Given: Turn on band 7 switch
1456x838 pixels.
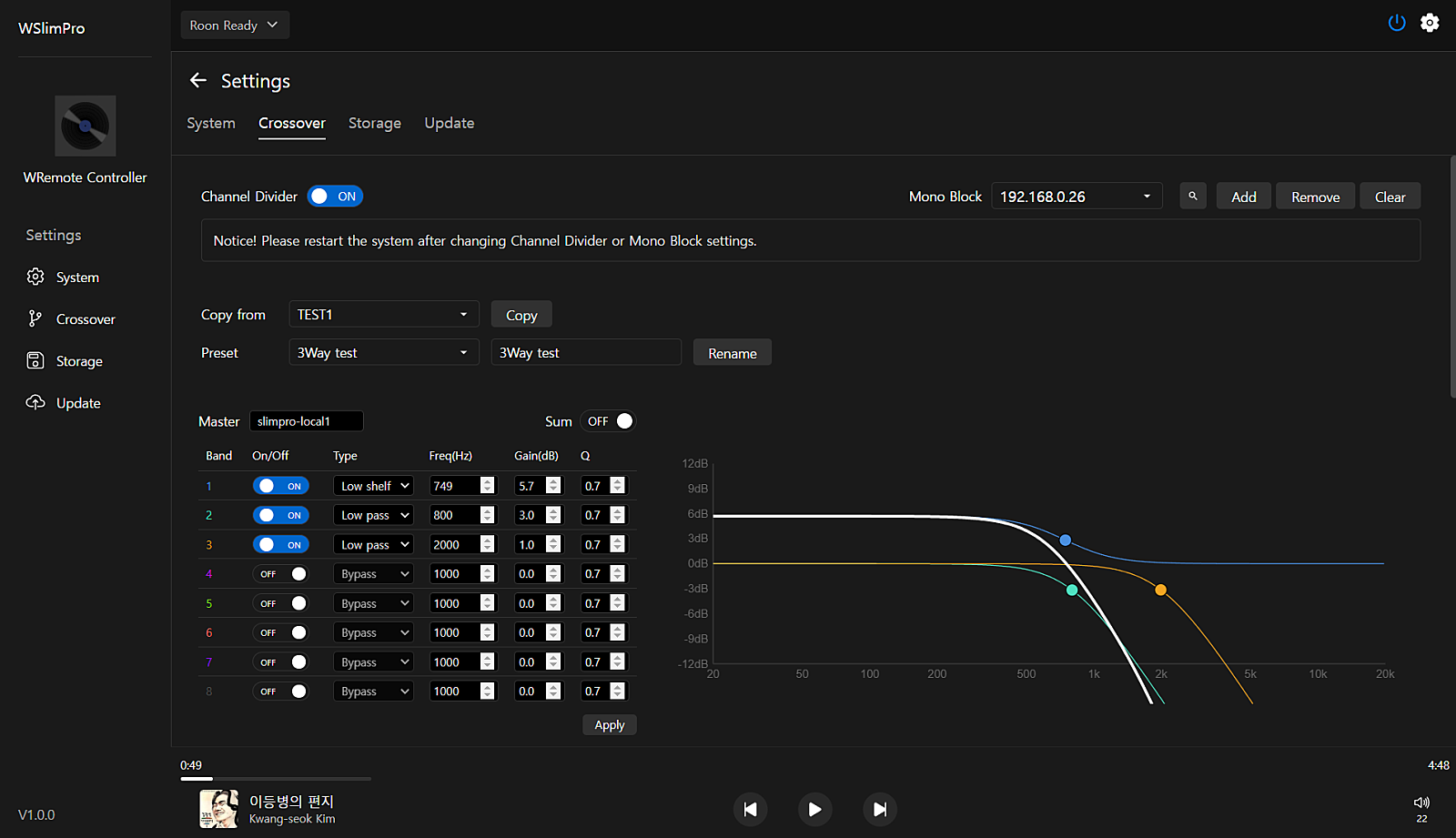Looking at the screenshot, I should pyautogui.click(x=281, y=661).
